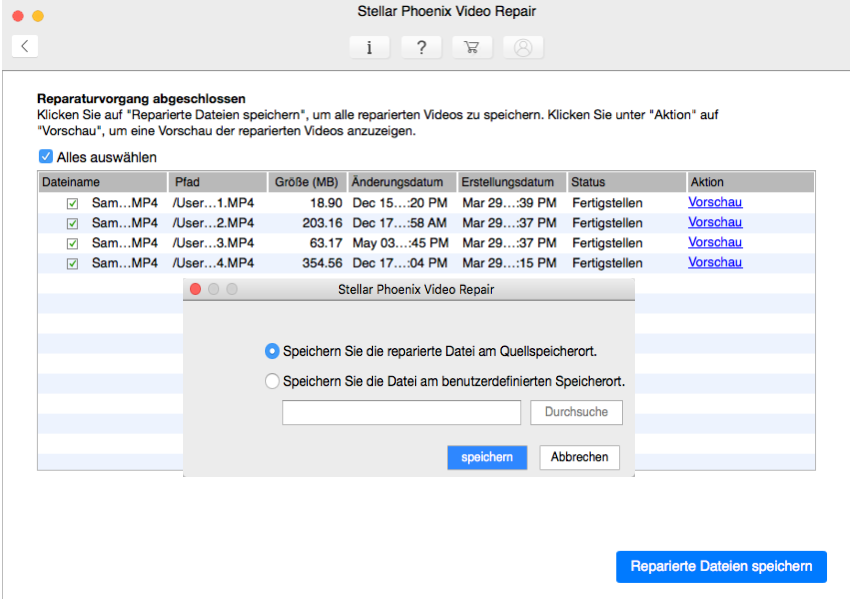Image resolution: width=850 pixels, height=600 pixels.
Task: Click the Durchsuche browse button
Action: pyautogui.click(x=576, y=412)
